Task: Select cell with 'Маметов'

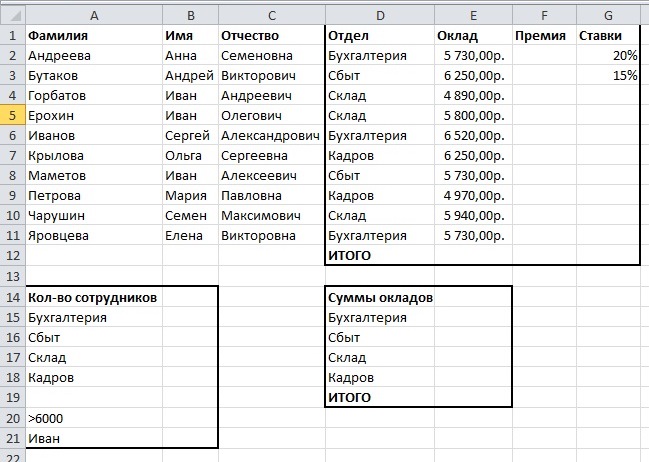Action: point(94,176)
